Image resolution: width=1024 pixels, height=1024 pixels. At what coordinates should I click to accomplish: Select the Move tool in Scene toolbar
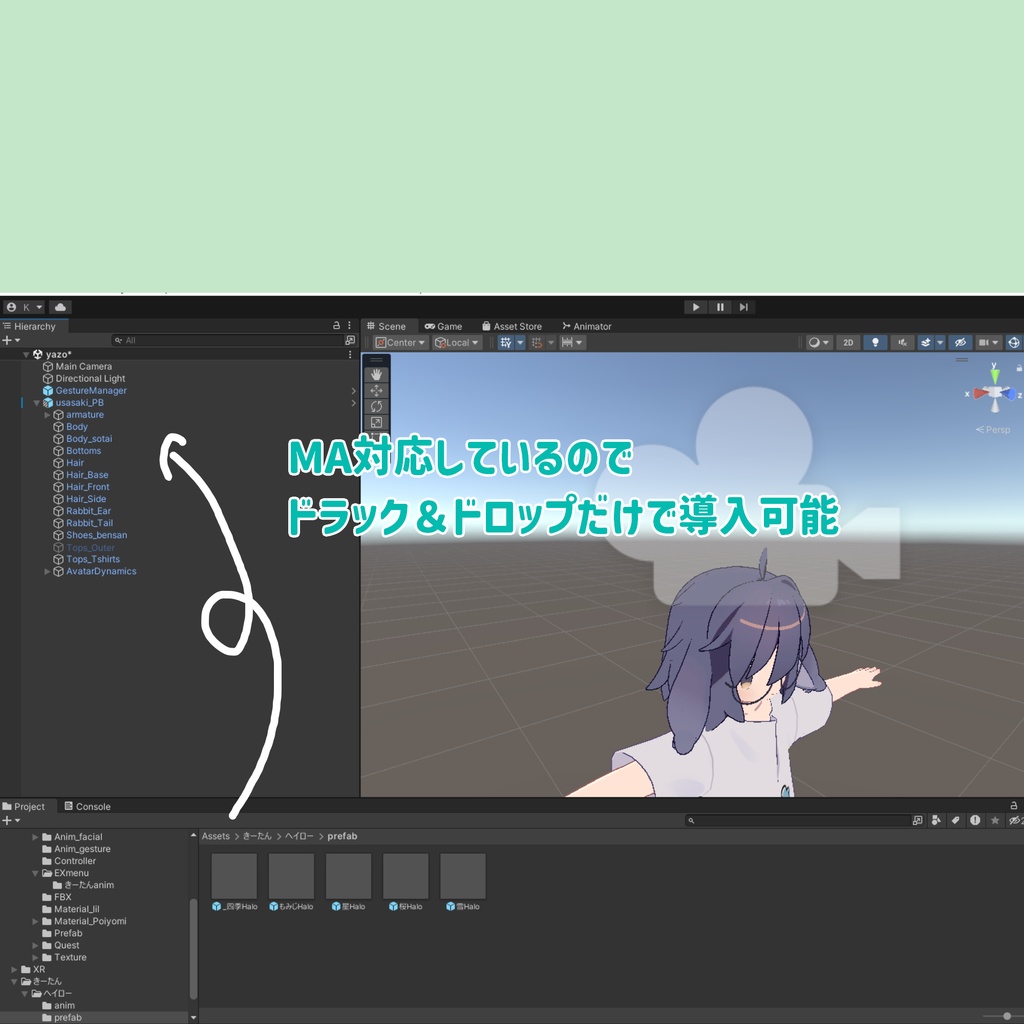click(x=376, y=390)
